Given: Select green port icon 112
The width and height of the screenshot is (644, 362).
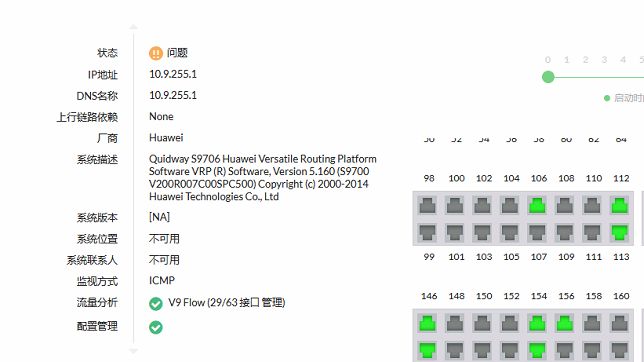Looking at the screenshot, I should coord(620,205).
